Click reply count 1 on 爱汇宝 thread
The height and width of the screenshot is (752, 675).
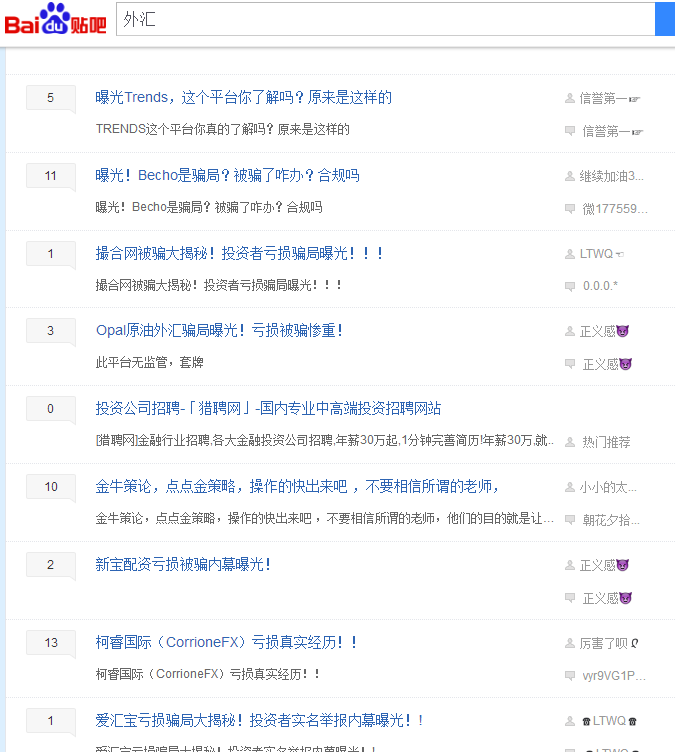tap(50, 721)
